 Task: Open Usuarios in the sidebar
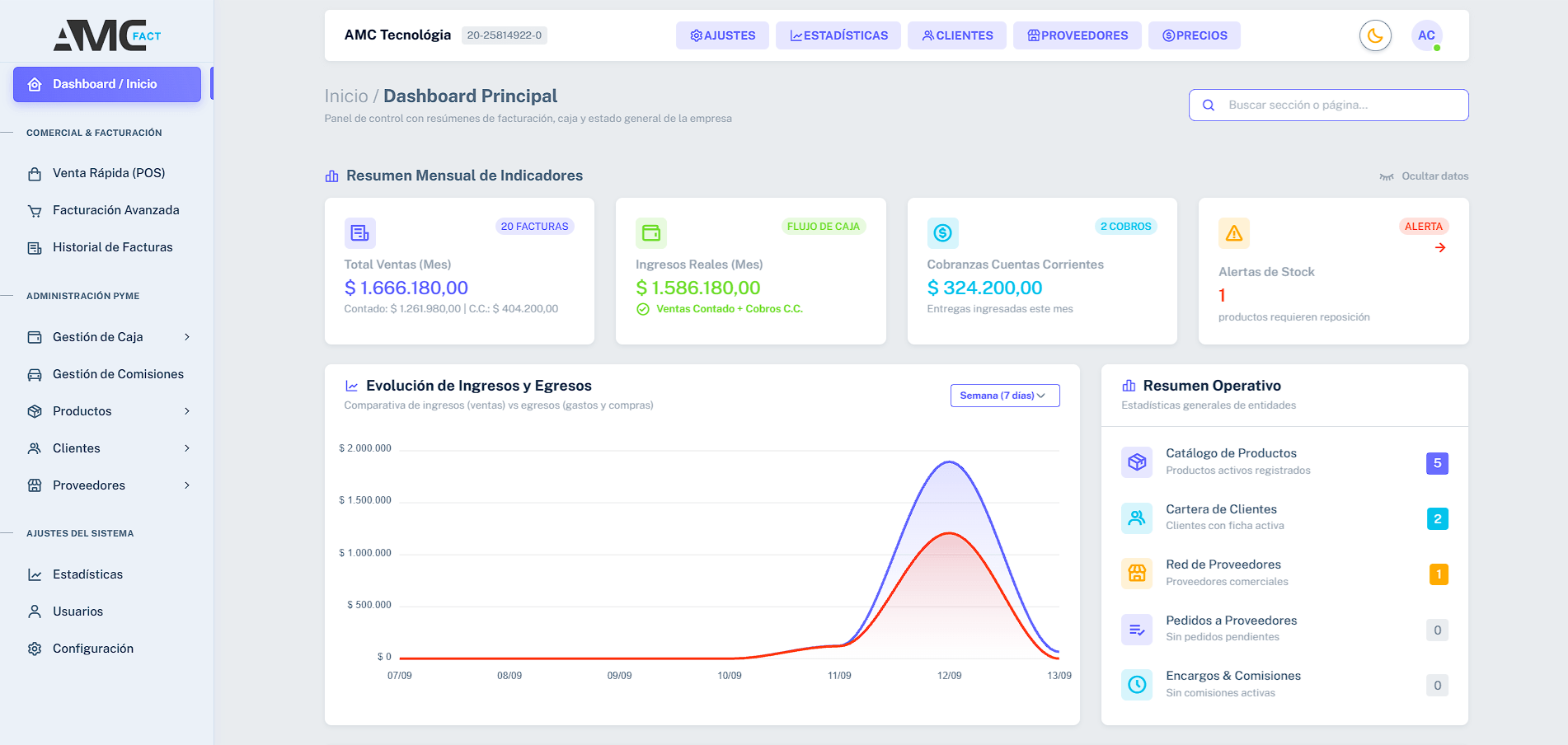pyautogui.click(x=107, y=611)
